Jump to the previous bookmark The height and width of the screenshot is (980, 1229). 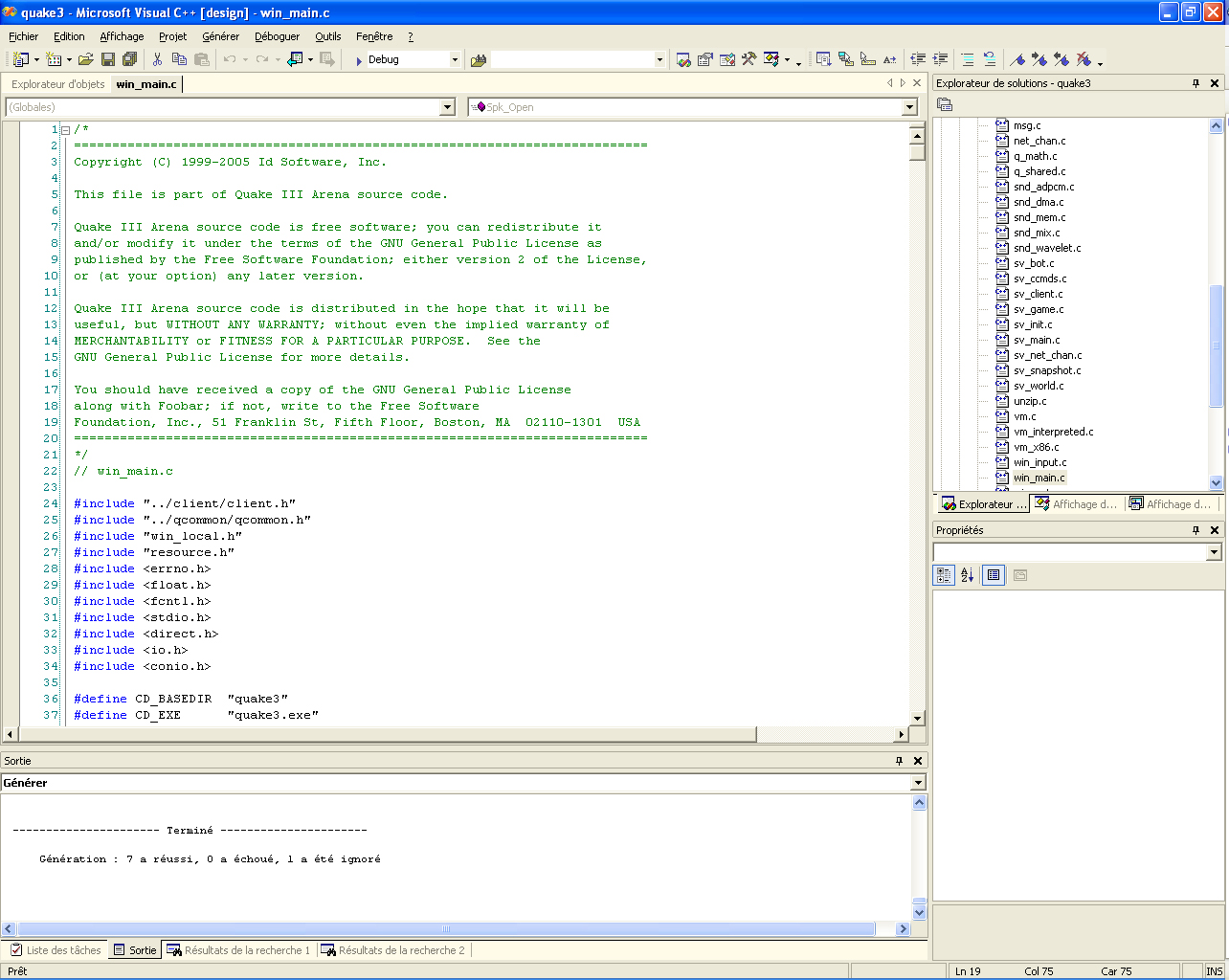1061,59
